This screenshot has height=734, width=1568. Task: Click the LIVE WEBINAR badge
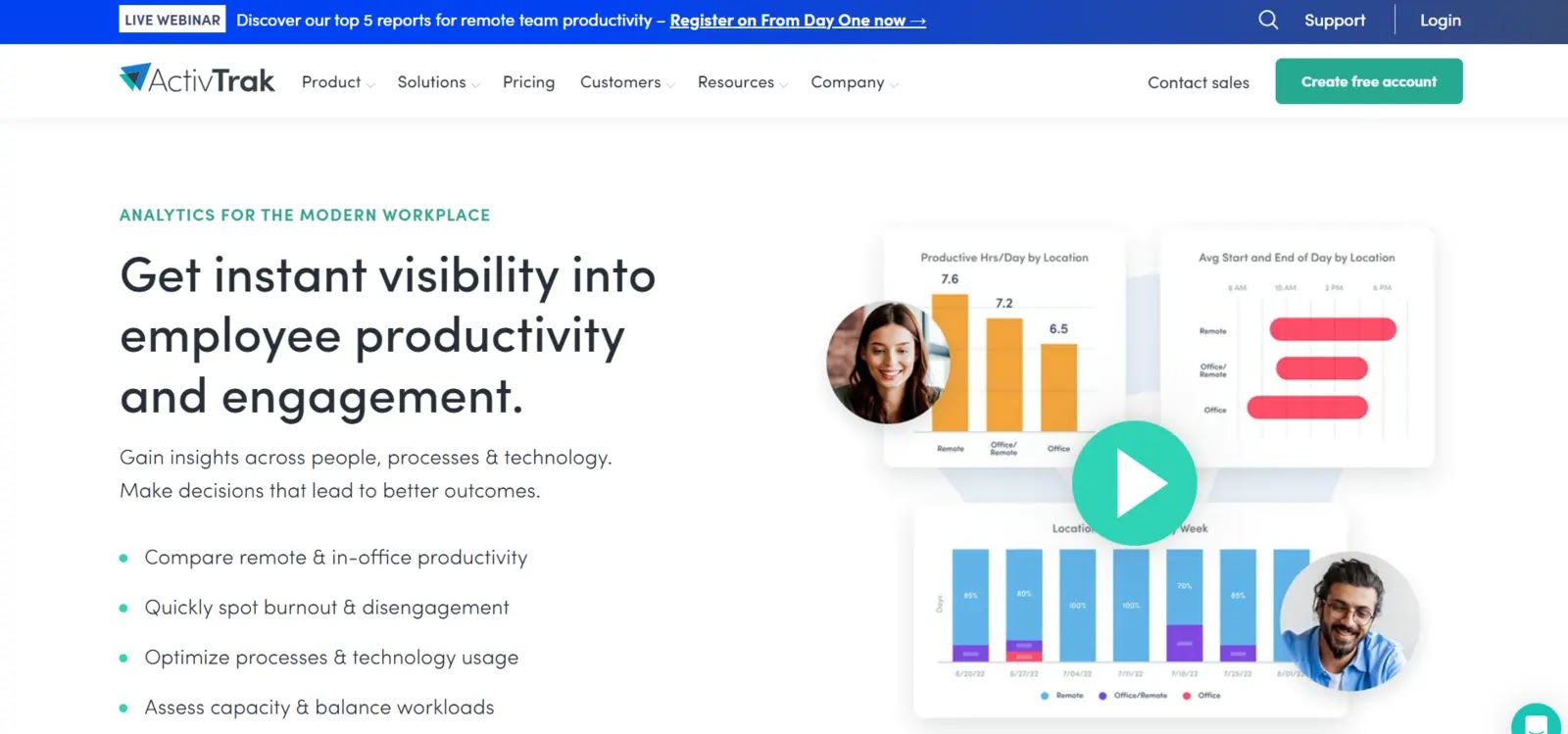172,20
